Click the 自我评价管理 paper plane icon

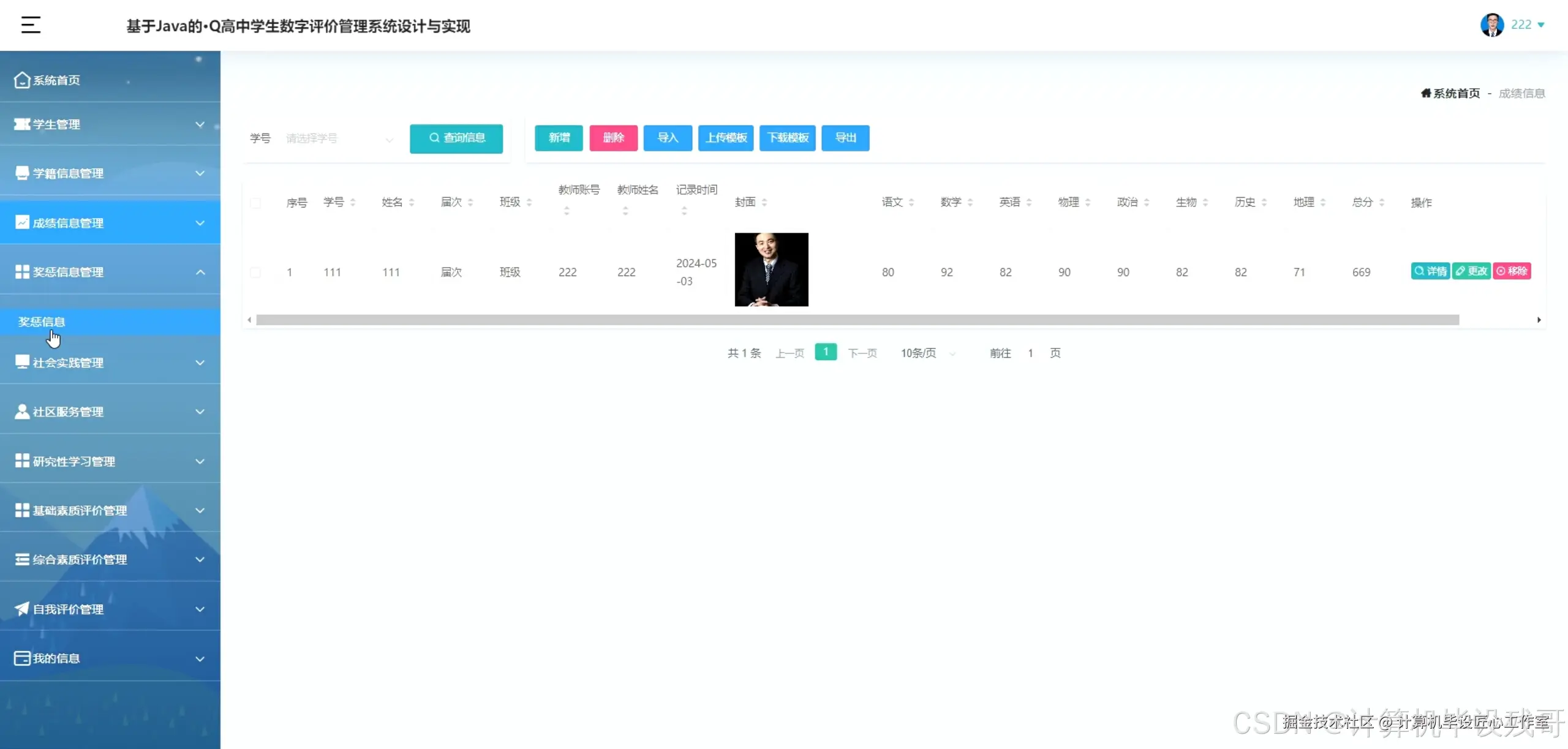click(x=22, y=609)
